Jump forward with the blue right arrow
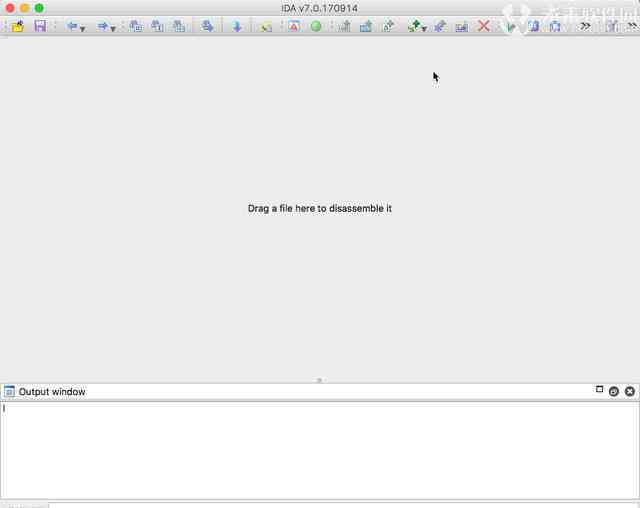 [x=103, y=27]
